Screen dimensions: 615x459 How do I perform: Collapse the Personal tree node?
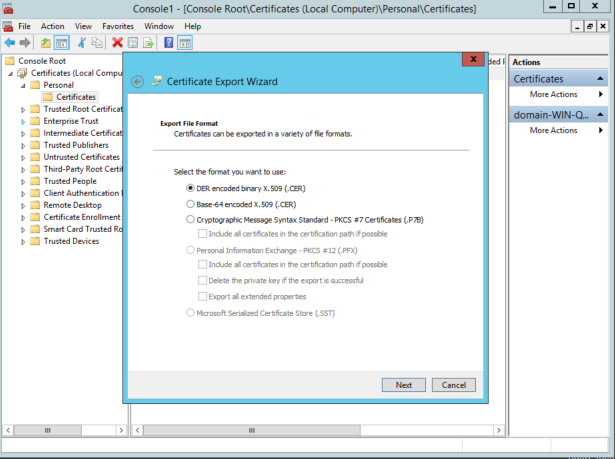[23, 86]
